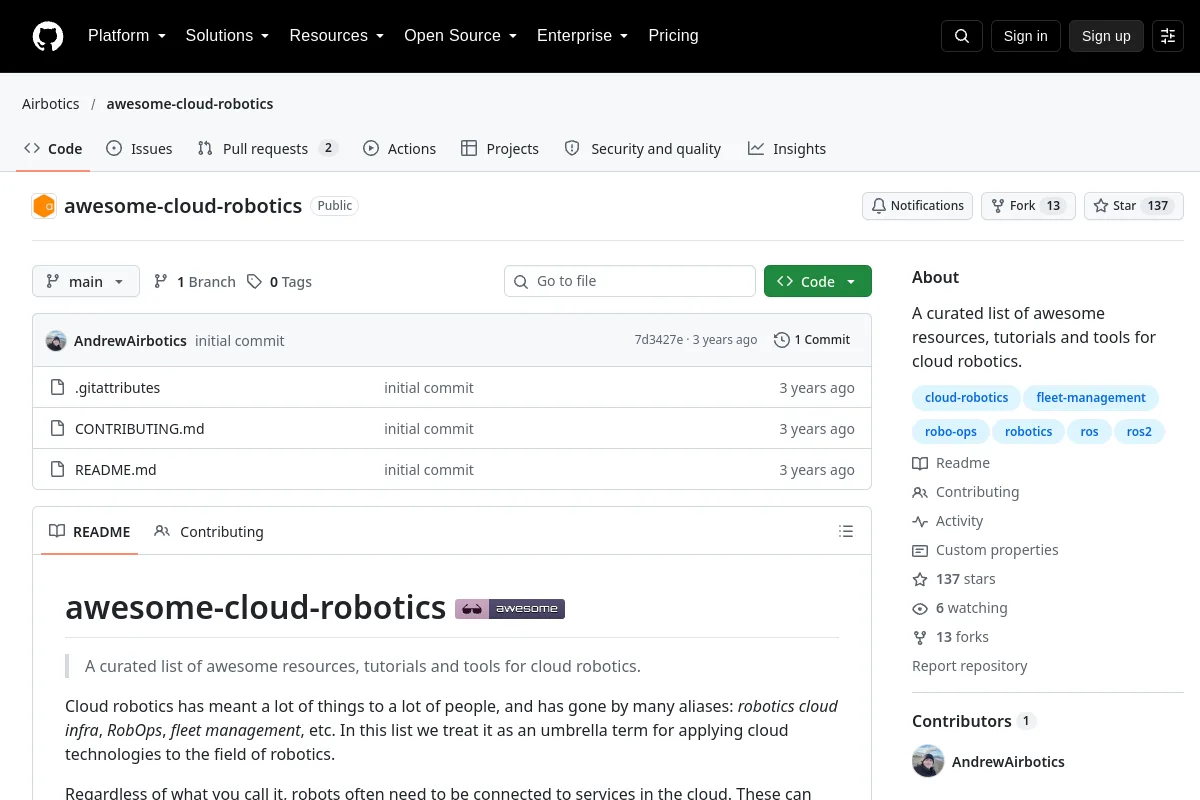The image size is (1200, 800).
Task: Open Security and quality tab
Action: (x=643, y=149)
